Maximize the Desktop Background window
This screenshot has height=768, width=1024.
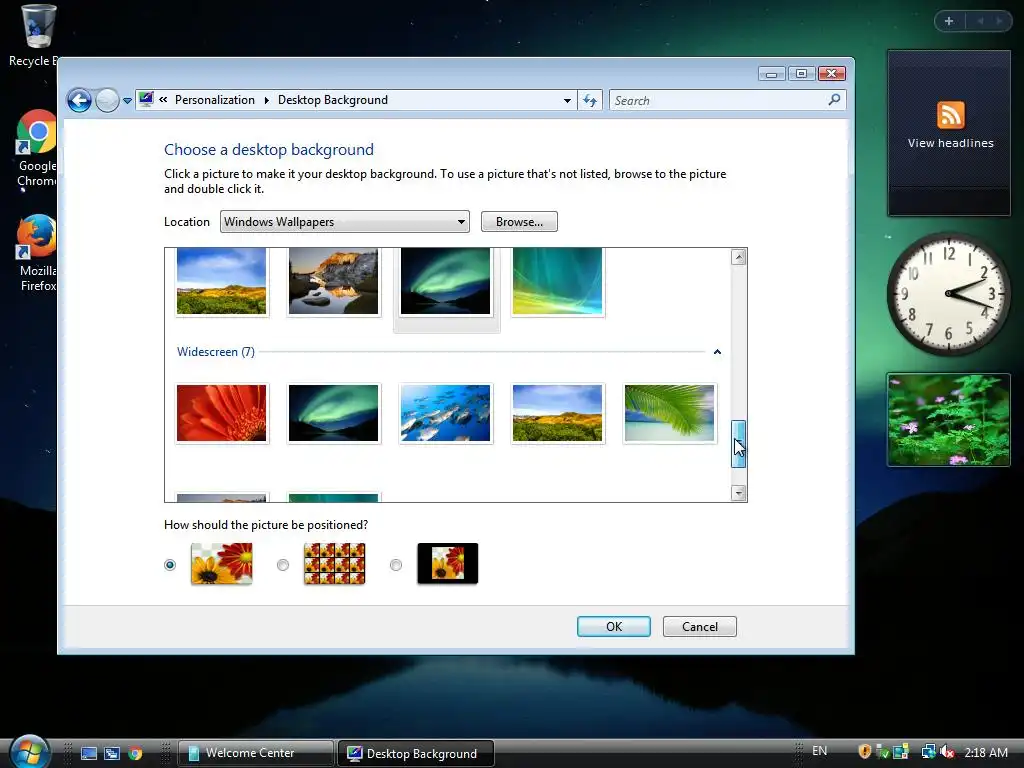click(801, 74)
